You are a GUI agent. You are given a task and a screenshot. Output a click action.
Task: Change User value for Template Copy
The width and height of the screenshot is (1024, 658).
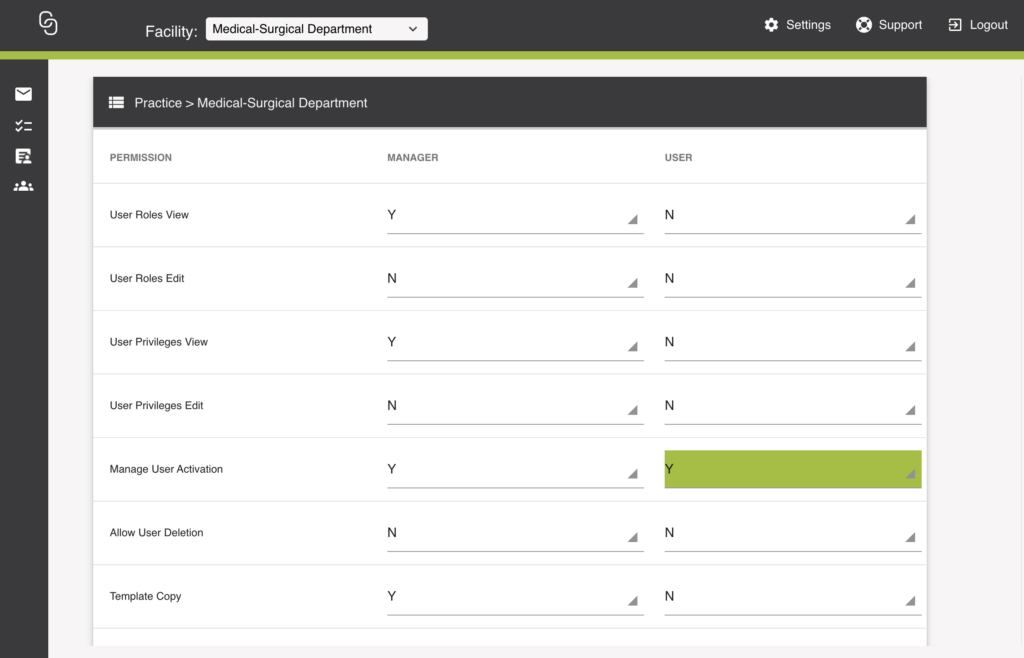coord(792,597)
